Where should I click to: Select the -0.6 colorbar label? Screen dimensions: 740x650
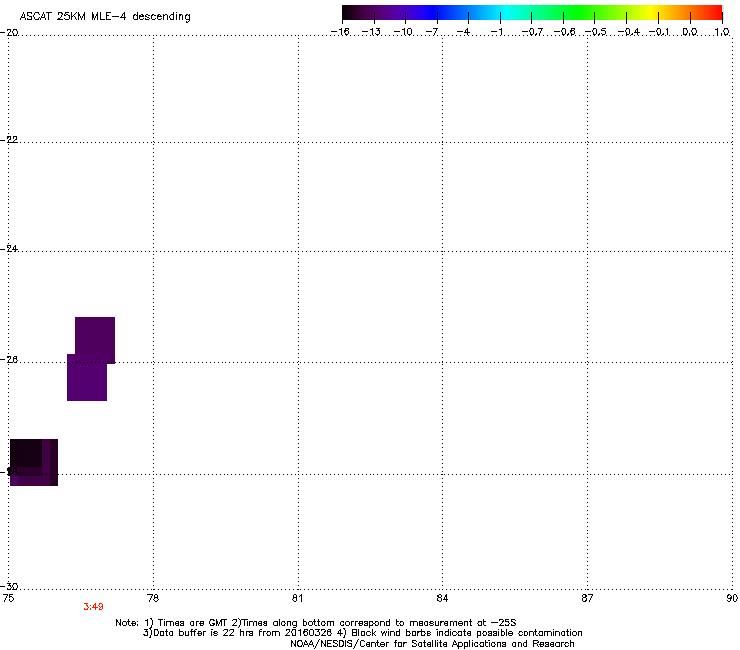[564, 32]
